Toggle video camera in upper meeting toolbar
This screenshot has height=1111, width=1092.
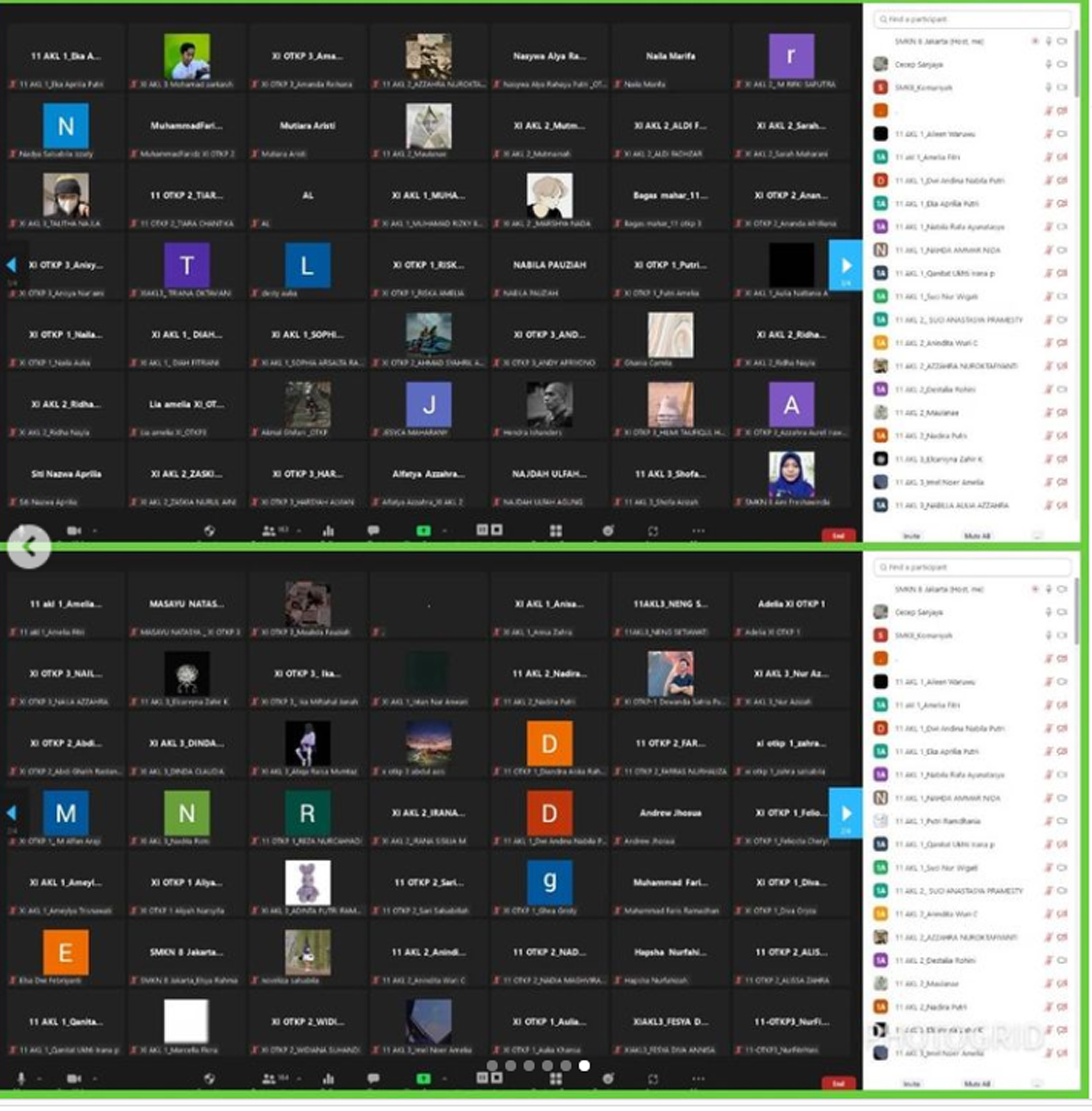tap(74, 531)
